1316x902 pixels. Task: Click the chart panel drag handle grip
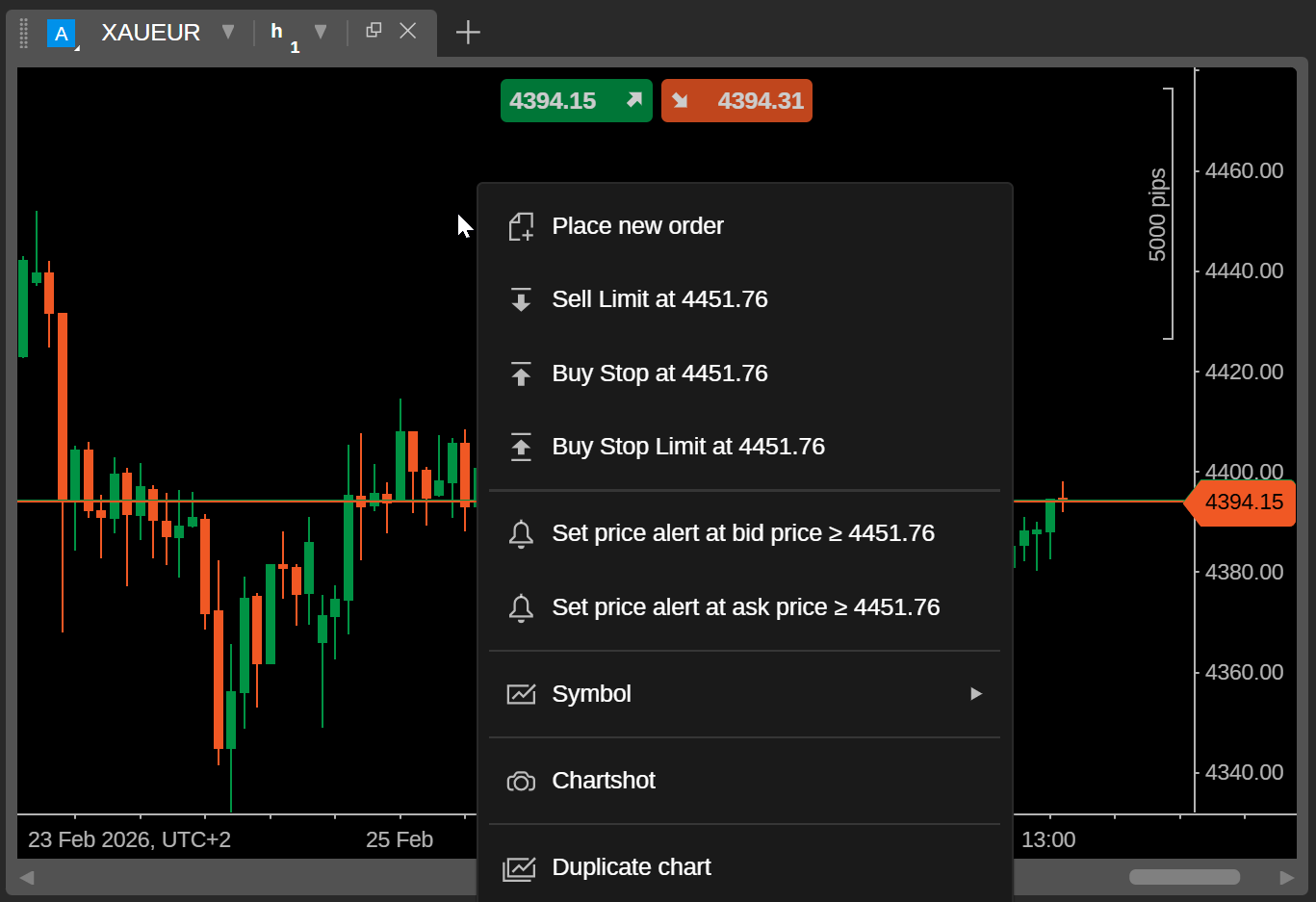[x=24, y=33]
